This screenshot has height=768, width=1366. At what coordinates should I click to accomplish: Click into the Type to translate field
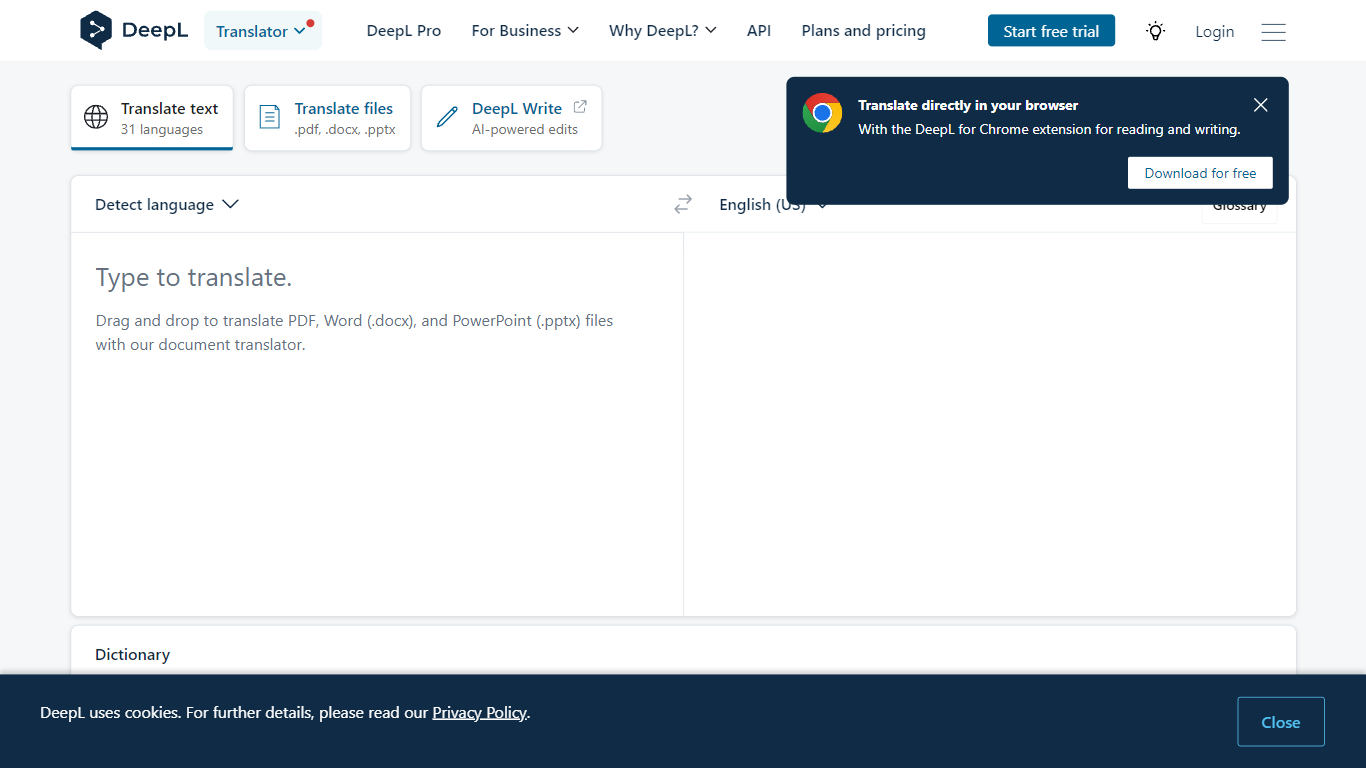click(x=376, y=420)
